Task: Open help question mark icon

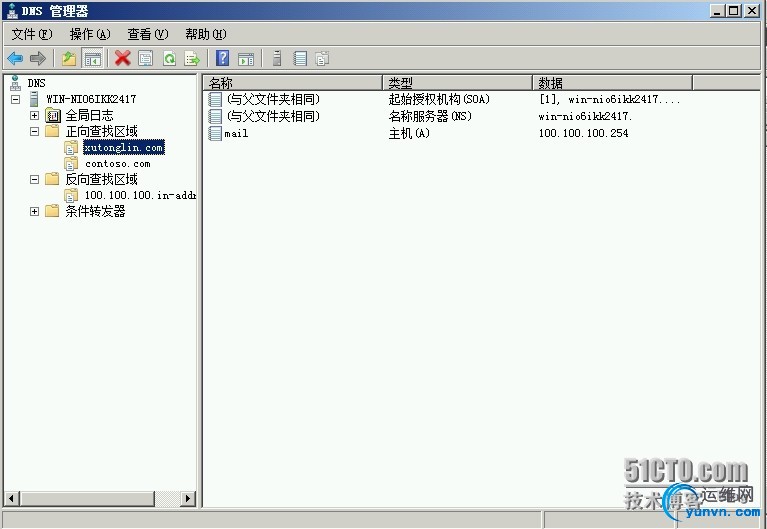Action: [223, 59]
